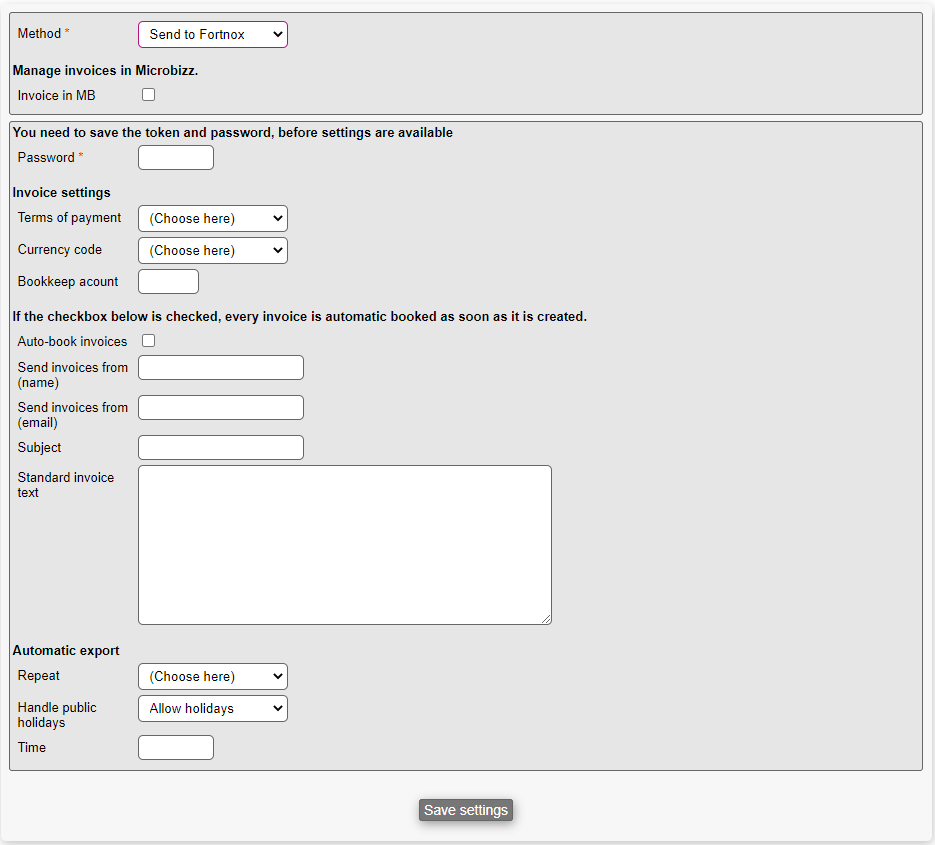Click the Time input field
The image size is (935, 845).
coord(176,748)
